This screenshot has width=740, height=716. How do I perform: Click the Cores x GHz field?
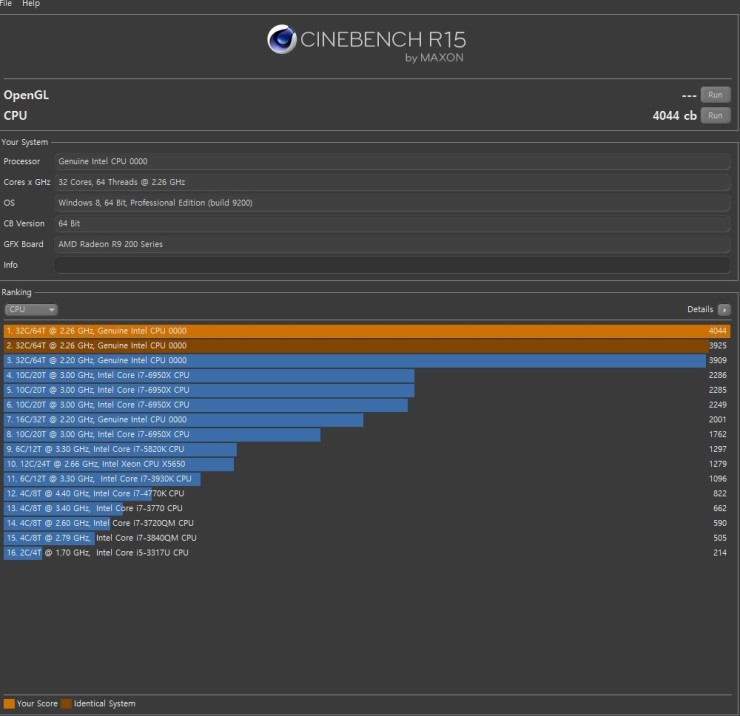pos(392,182)
